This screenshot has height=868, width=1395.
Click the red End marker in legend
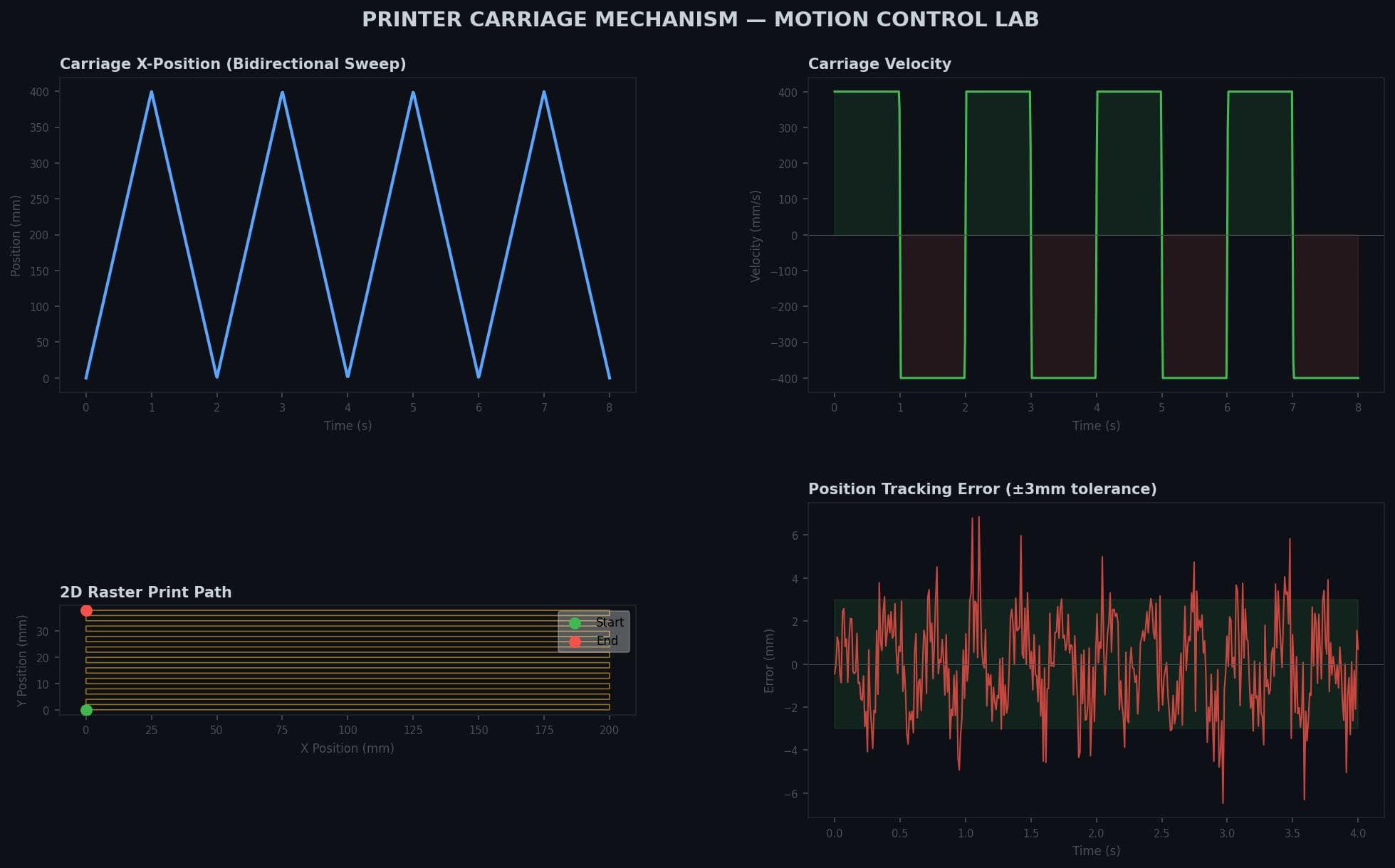click(x=575, y=642)
